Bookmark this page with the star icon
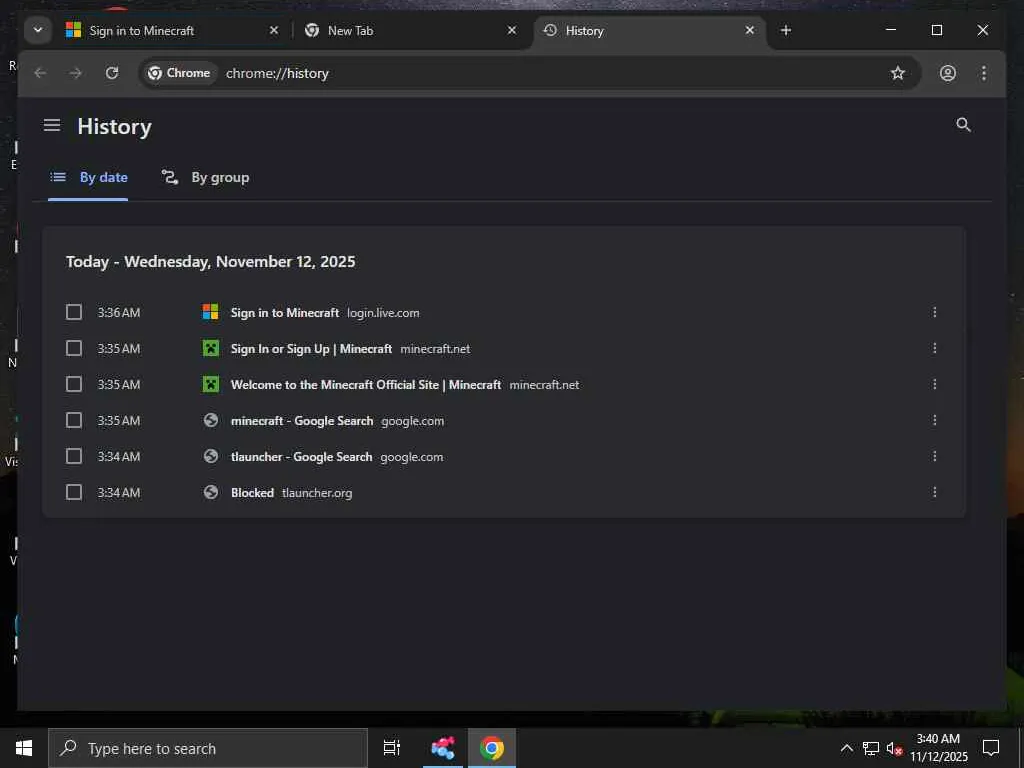Screen dimensions: 1024x768 point(898,73)
